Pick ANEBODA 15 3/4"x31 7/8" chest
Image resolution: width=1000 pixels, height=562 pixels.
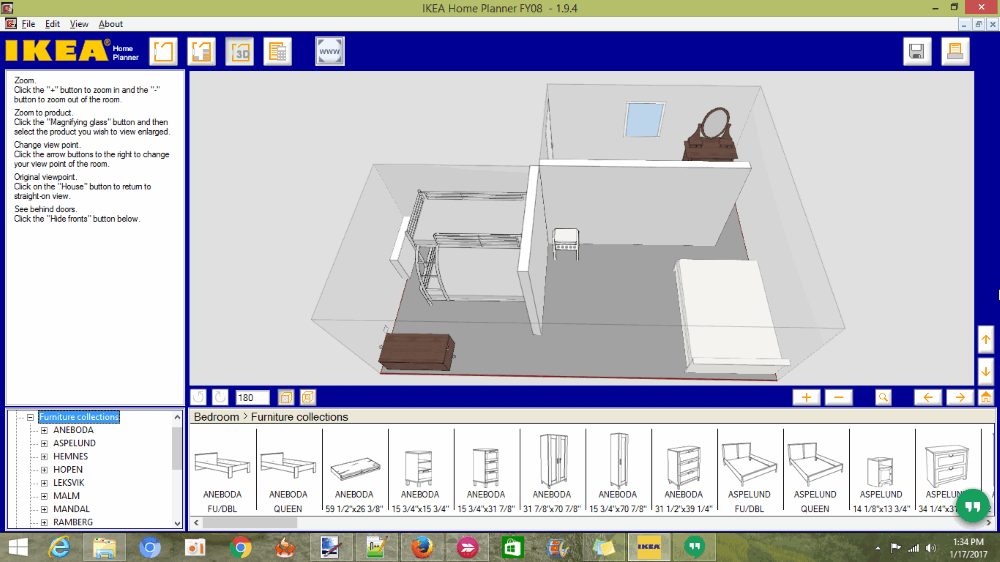tap(486, 472)
